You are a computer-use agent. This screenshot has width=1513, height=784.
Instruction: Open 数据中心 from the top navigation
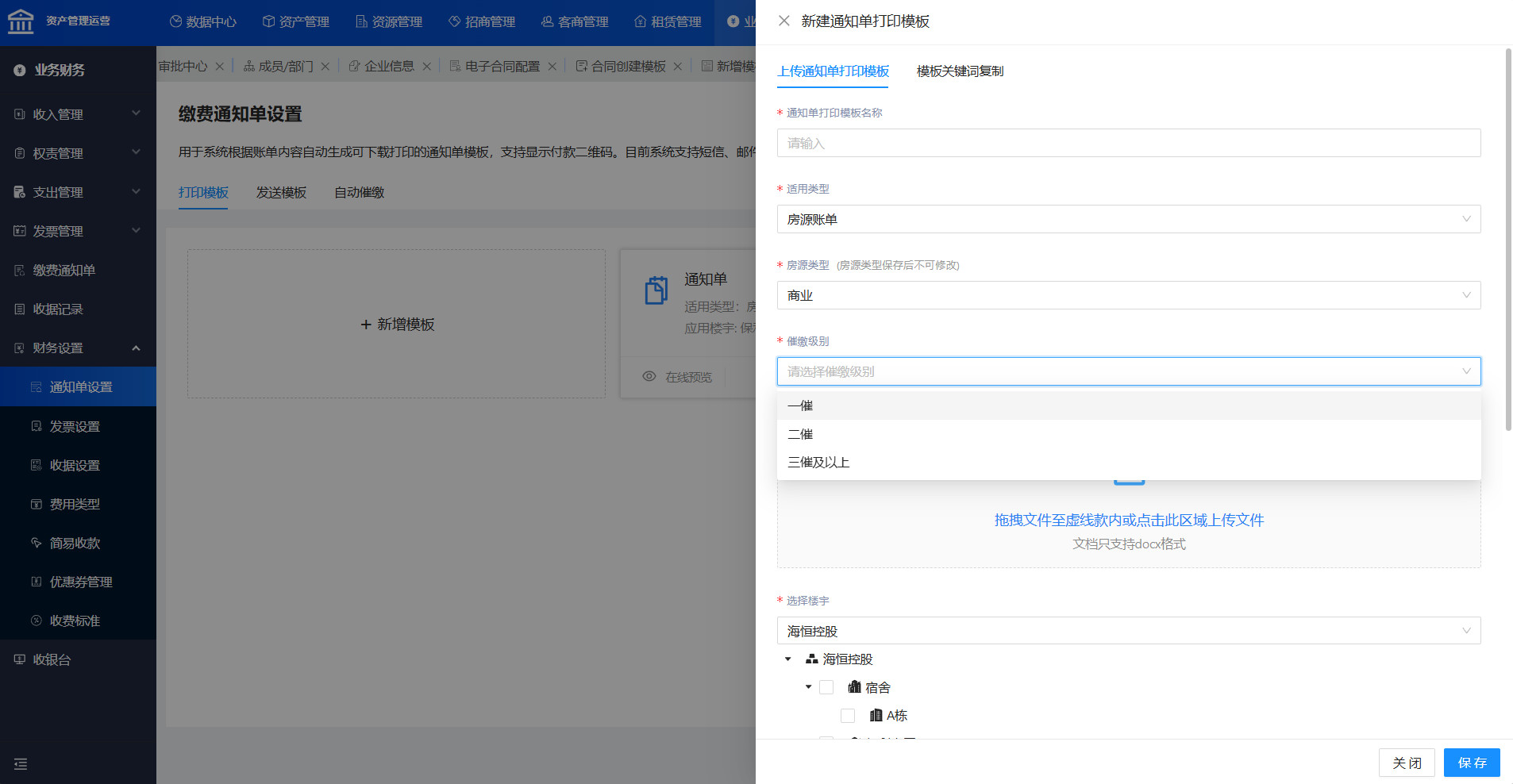(203, 21)
